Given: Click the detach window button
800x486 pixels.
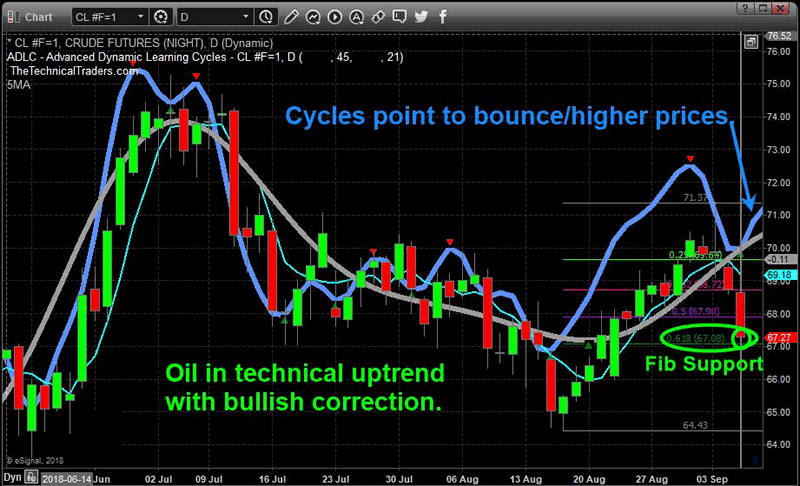Looking at the screenshot, I should (x=763, y=8).
